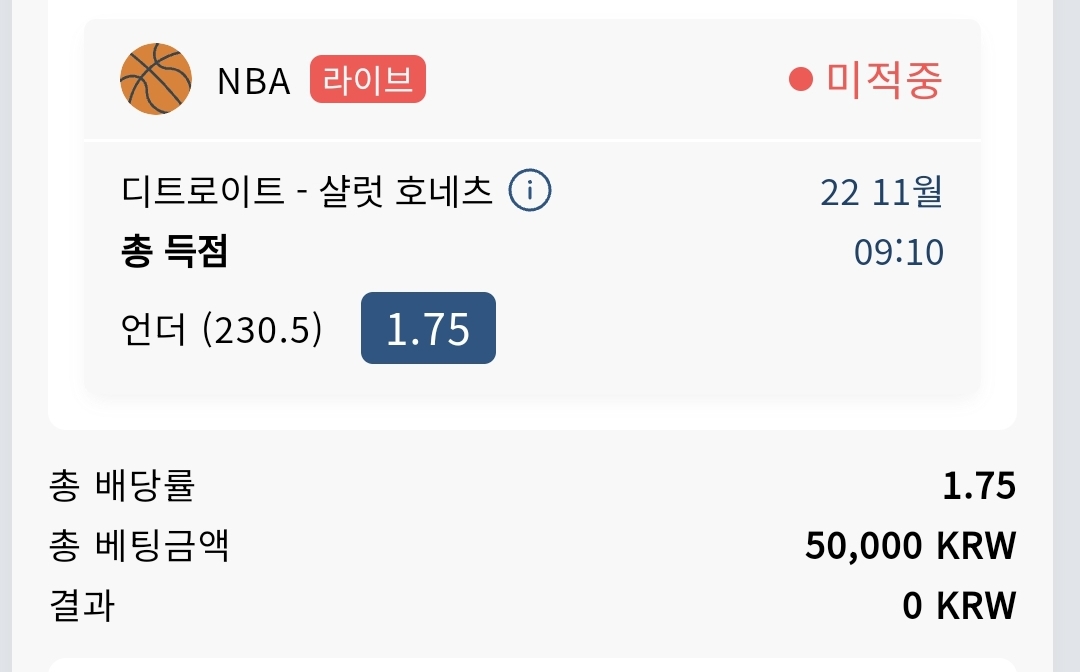Click the 50,000 KRW stake amount

[911, 546]
